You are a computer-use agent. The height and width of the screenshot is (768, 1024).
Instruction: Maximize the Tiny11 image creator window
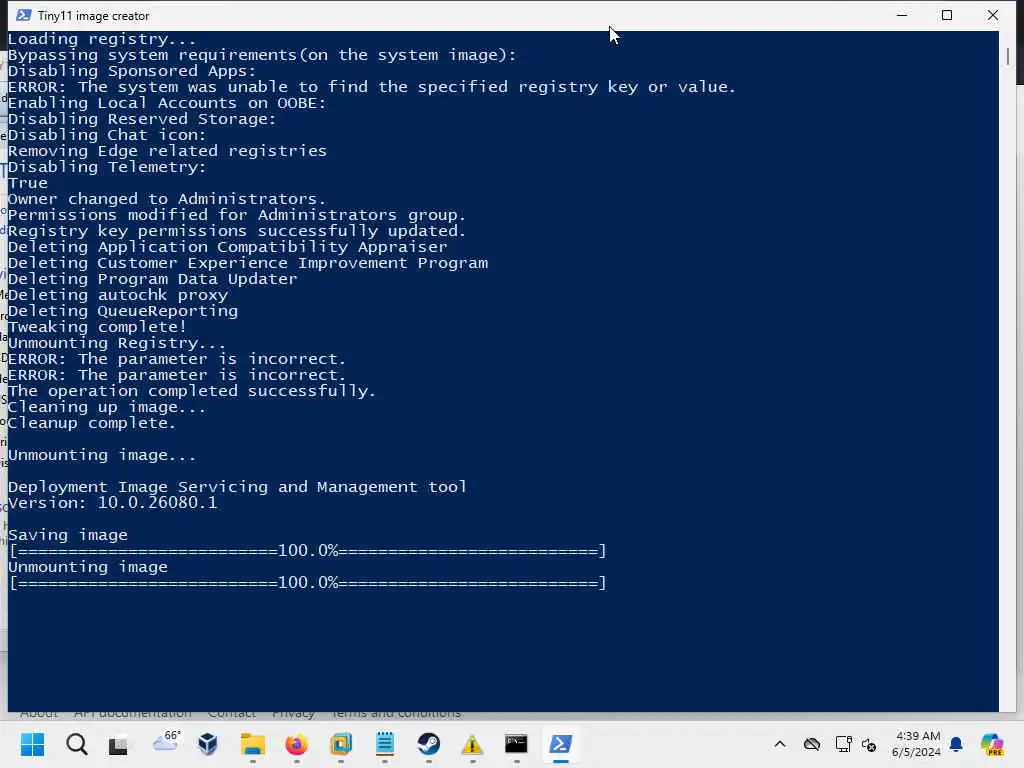[x=947, y=15]
